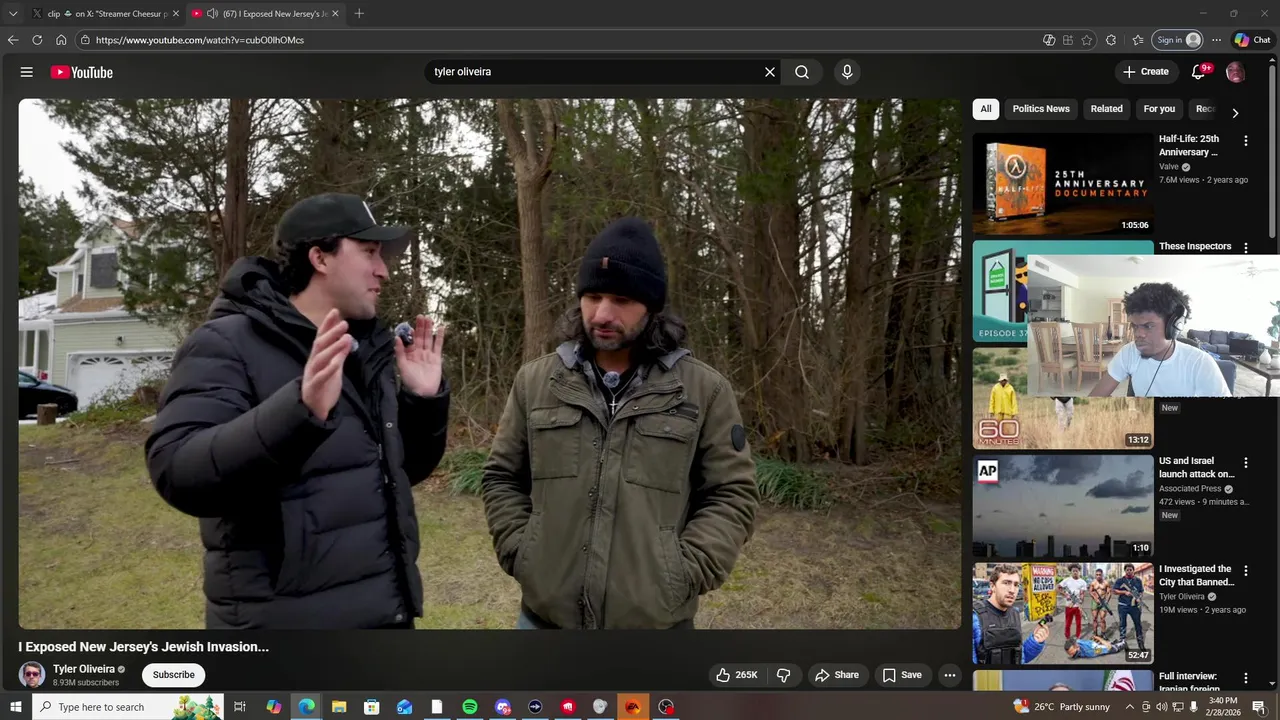
Task: Mute the YouTube tab via speaker icon
Action: pos(212,14)
